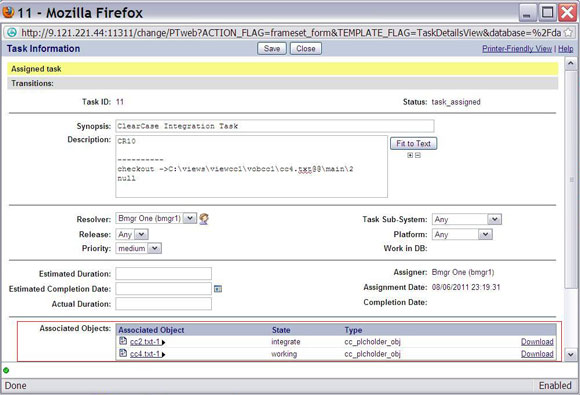Screen dimensions: 580x395
Task: Click cc_plcholder_obj type in cc2.txt-1 row
Action: coord(372,342)
